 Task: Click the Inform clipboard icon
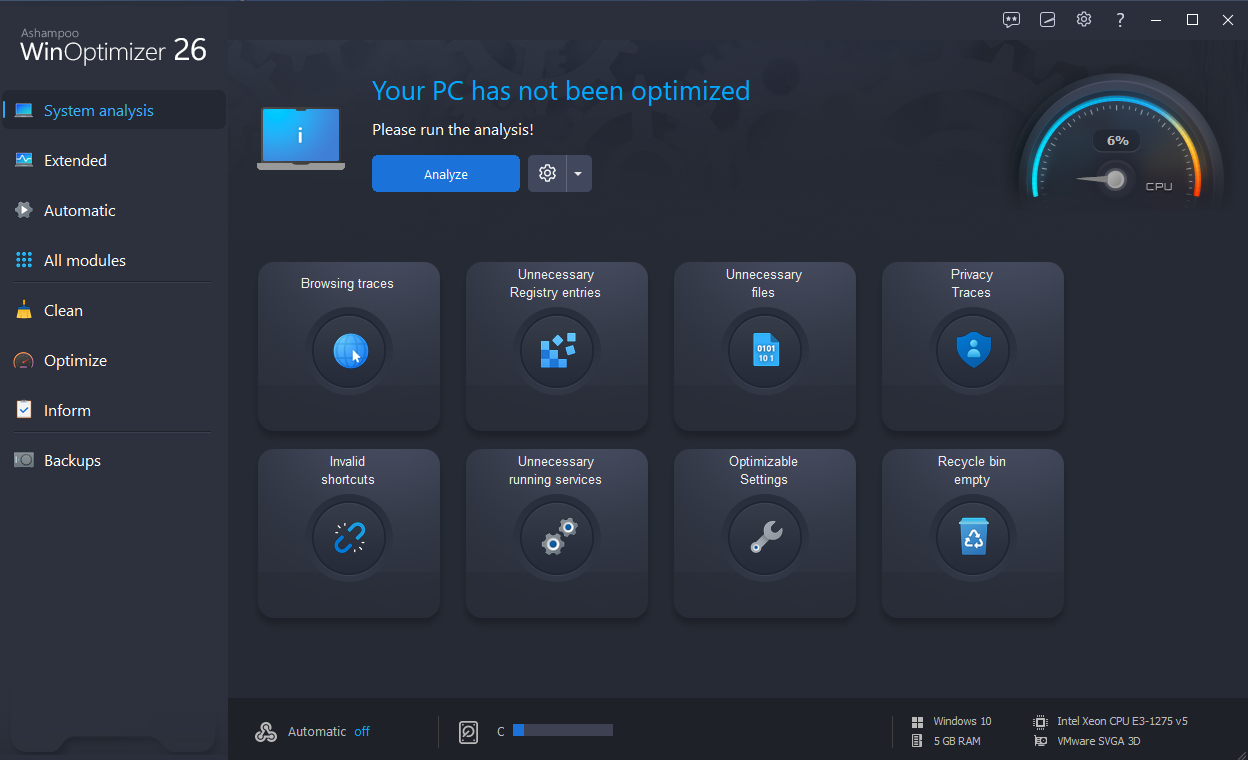24,410
